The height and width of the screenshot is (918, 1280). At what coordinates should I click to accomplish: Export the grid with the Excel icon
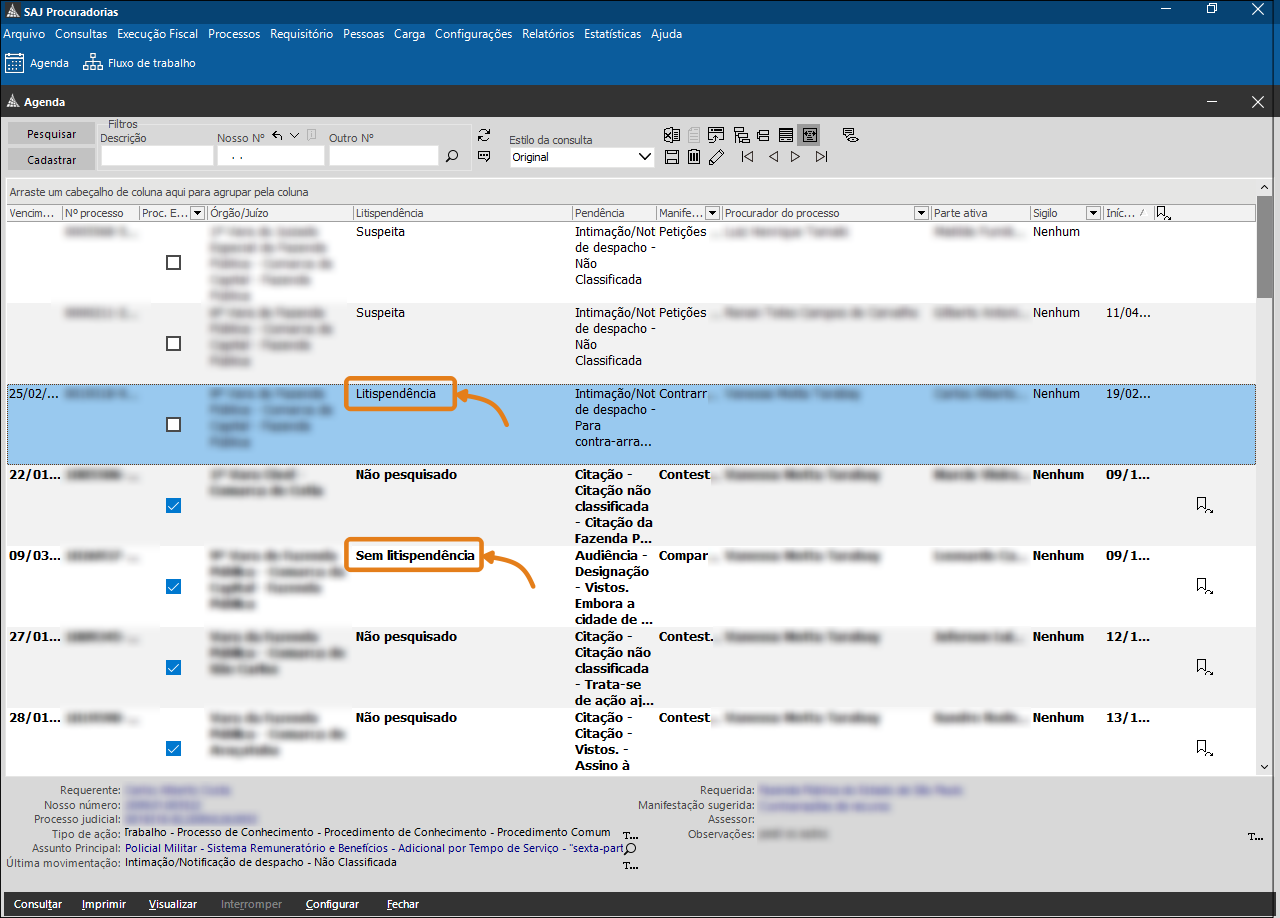click(672, 135)
